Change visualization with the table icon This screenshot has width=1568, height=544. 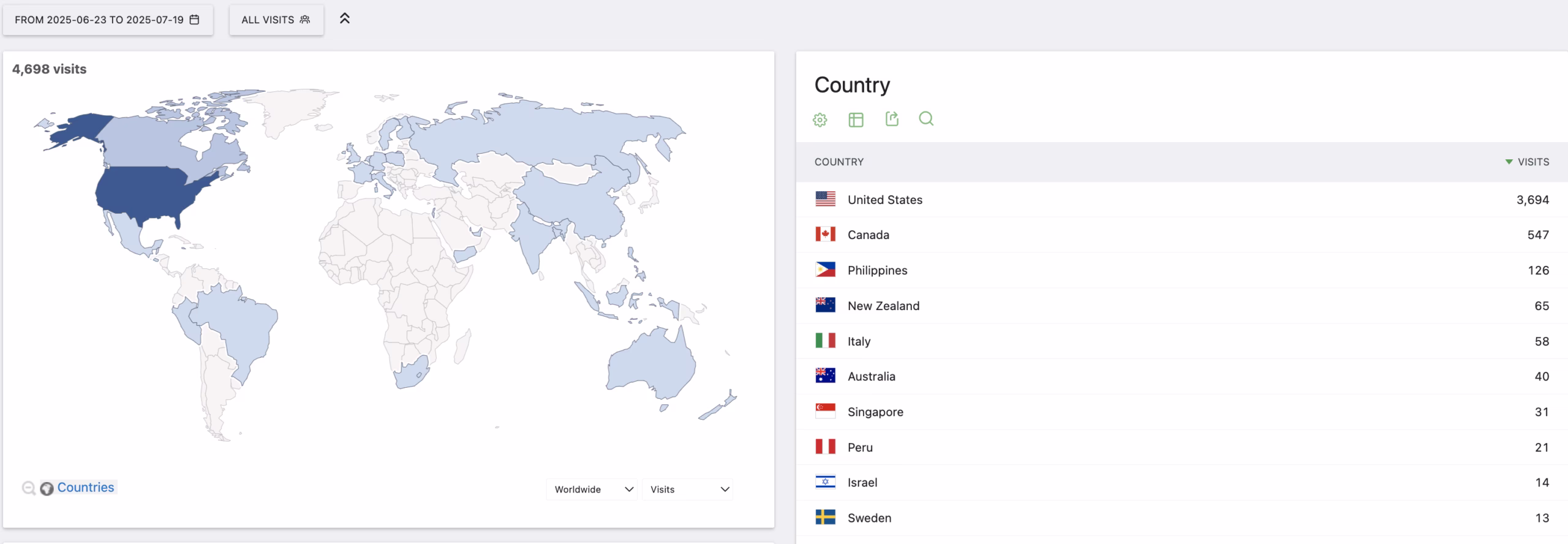856,119
